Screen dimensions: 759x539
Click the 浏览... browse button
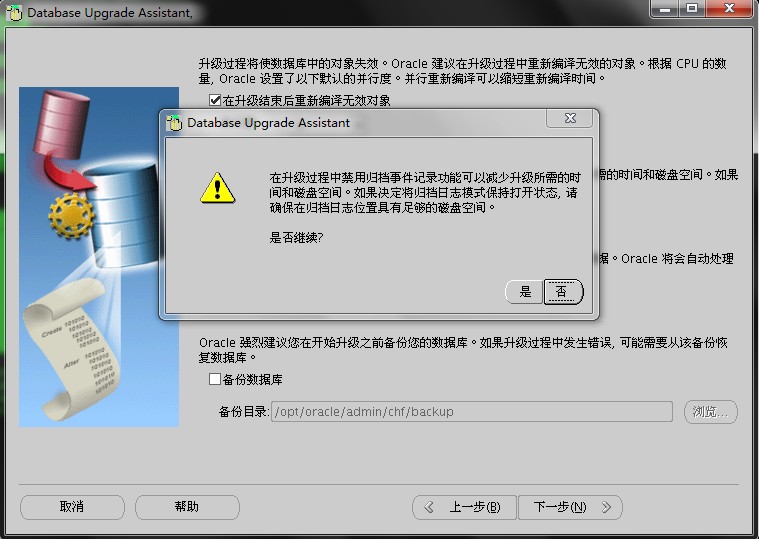(x=710, y=412)
